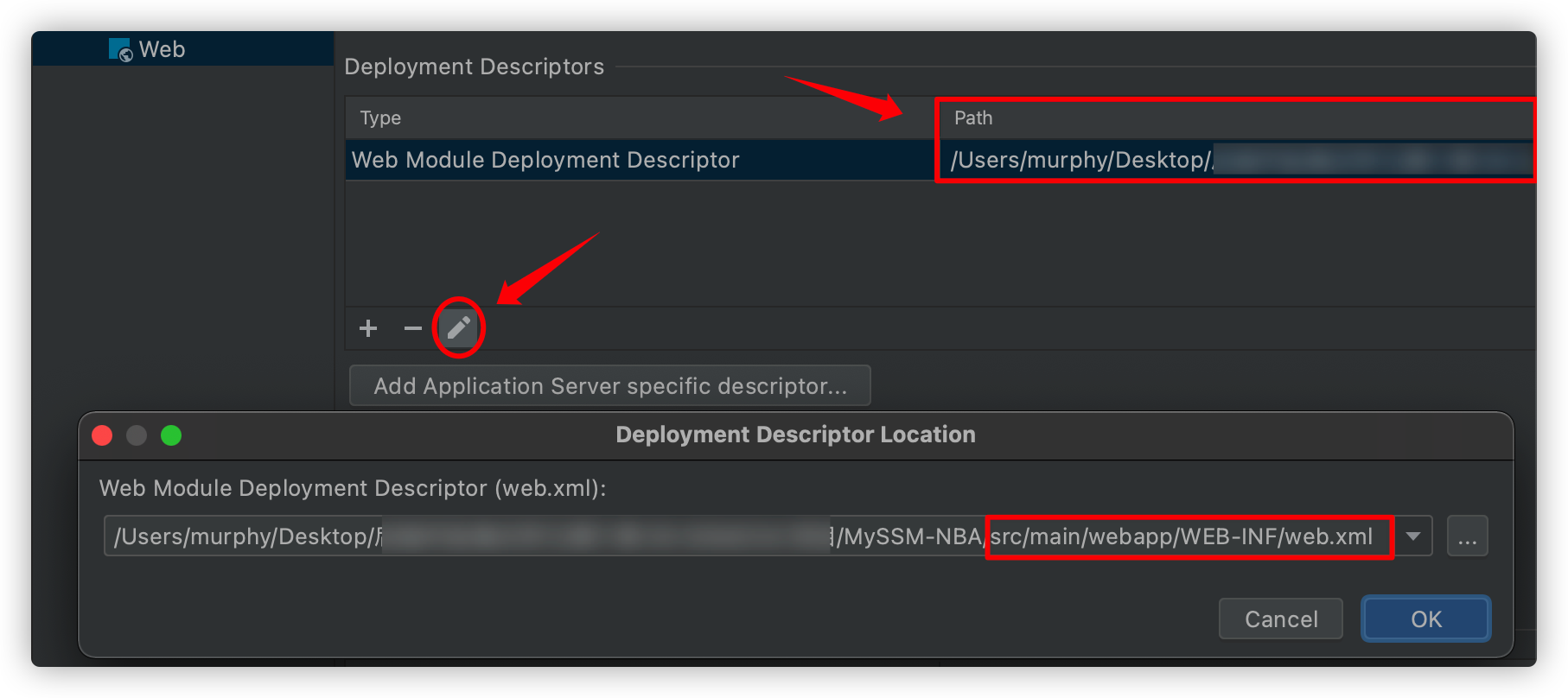Open the web.xml path dropdown arrow
This screenshot has width=1568, height=698.
1413,536
